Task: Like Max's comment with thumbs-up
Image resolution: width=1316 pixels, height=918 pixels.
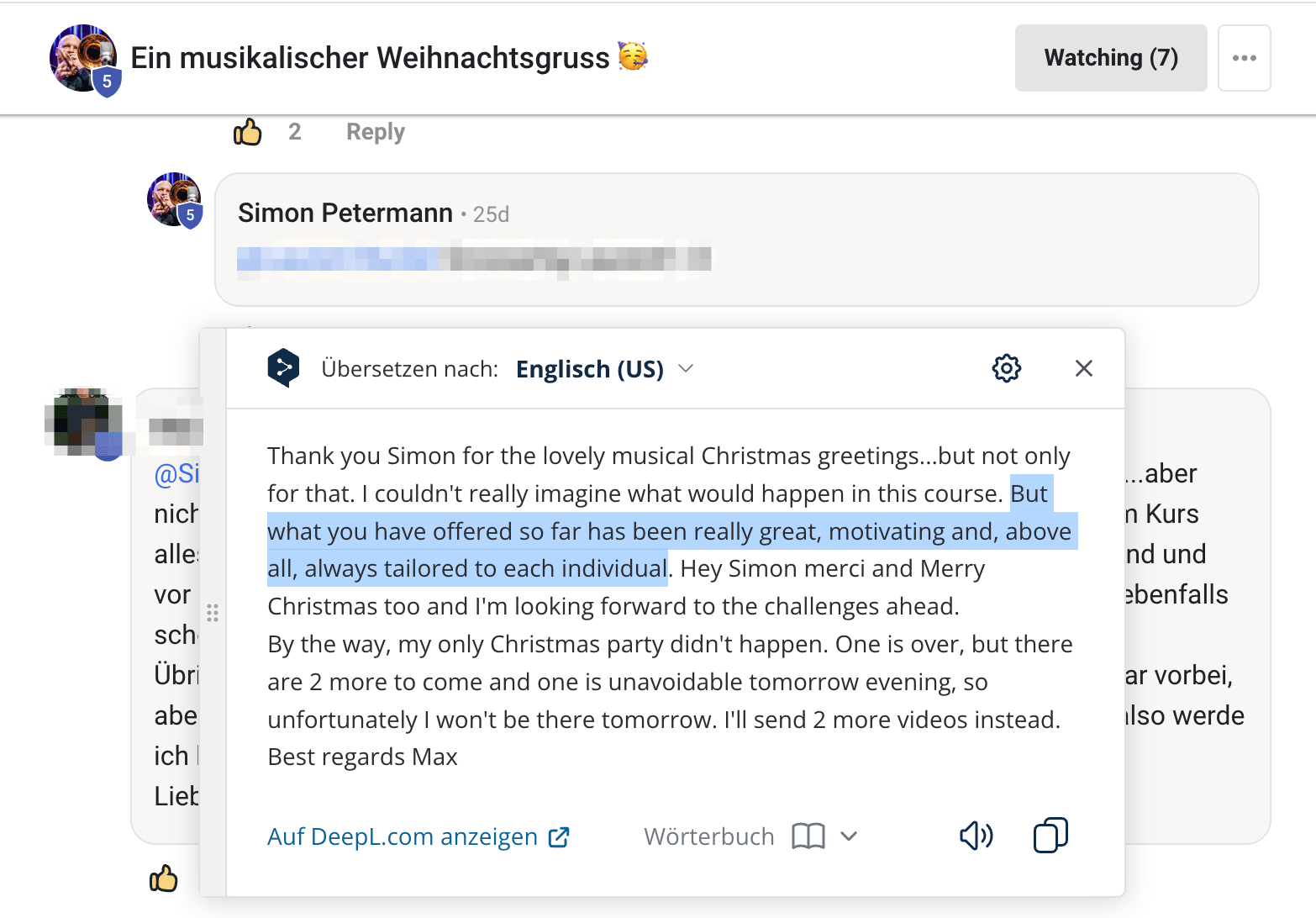Action: click(x=164, y=878)
